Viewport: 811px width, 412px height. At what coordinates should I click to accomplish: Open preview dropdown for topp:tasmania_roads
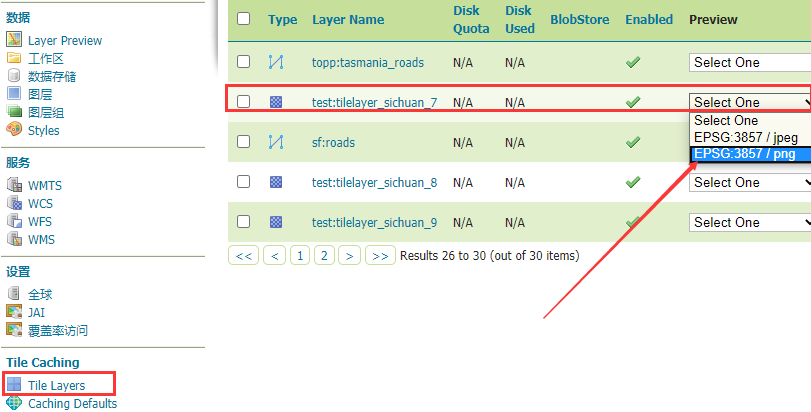pyautogui.click(x=750, y=63)
